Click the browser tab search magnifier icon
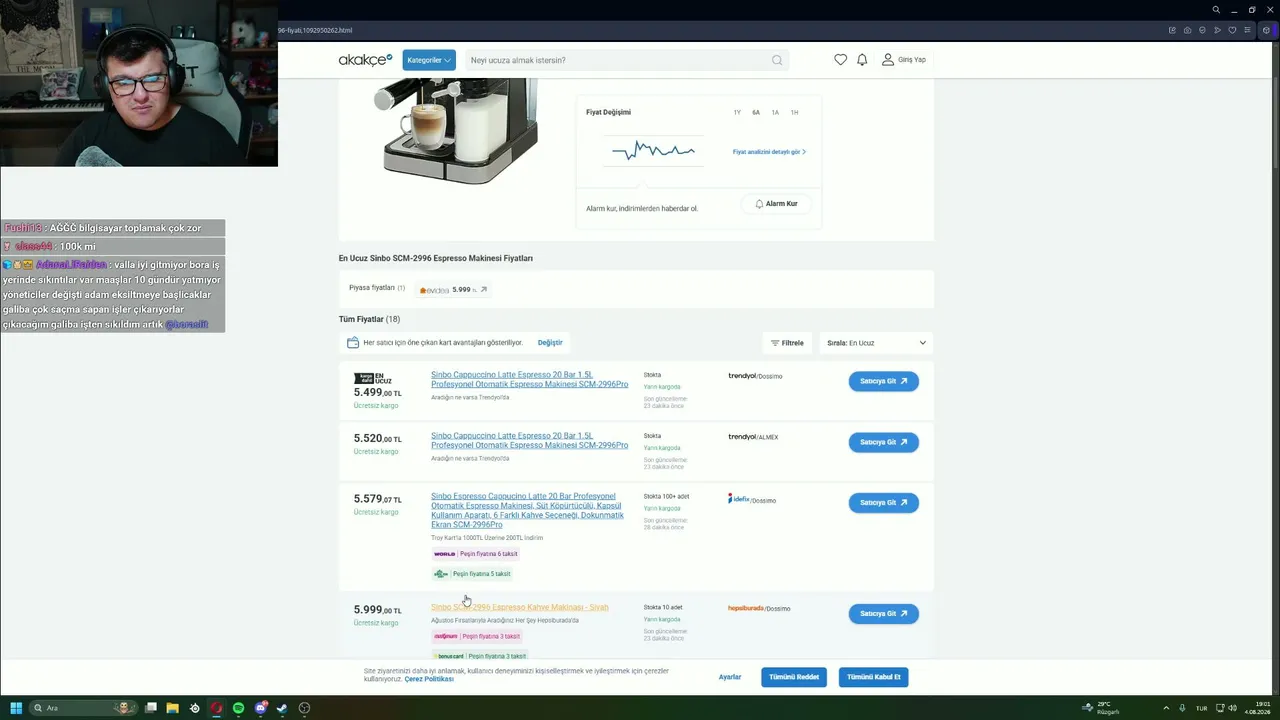The width and height of the screenshot is (1280, 720). [x=1216, y=10]
